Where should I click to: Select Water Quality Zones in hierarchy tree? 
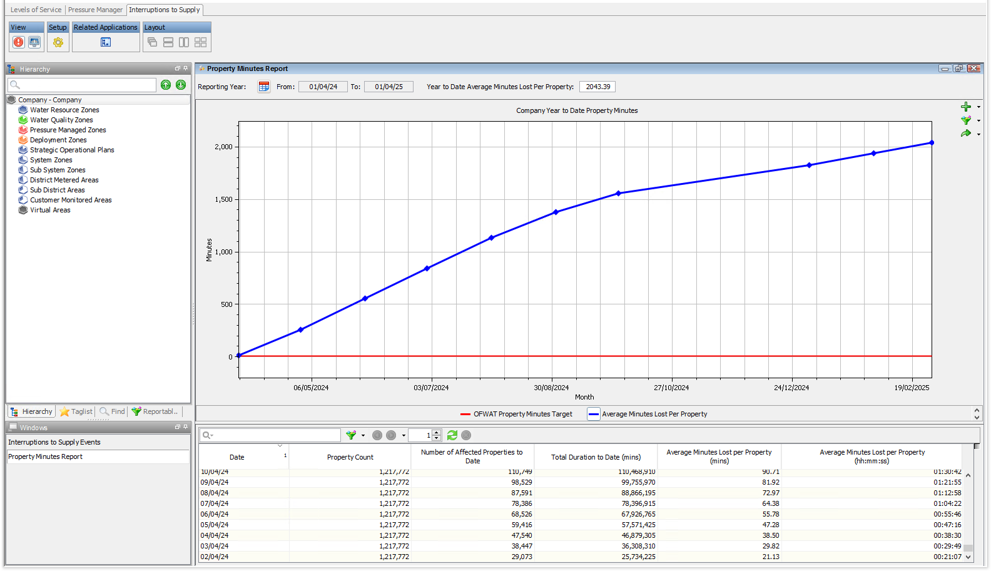(61, 120)
